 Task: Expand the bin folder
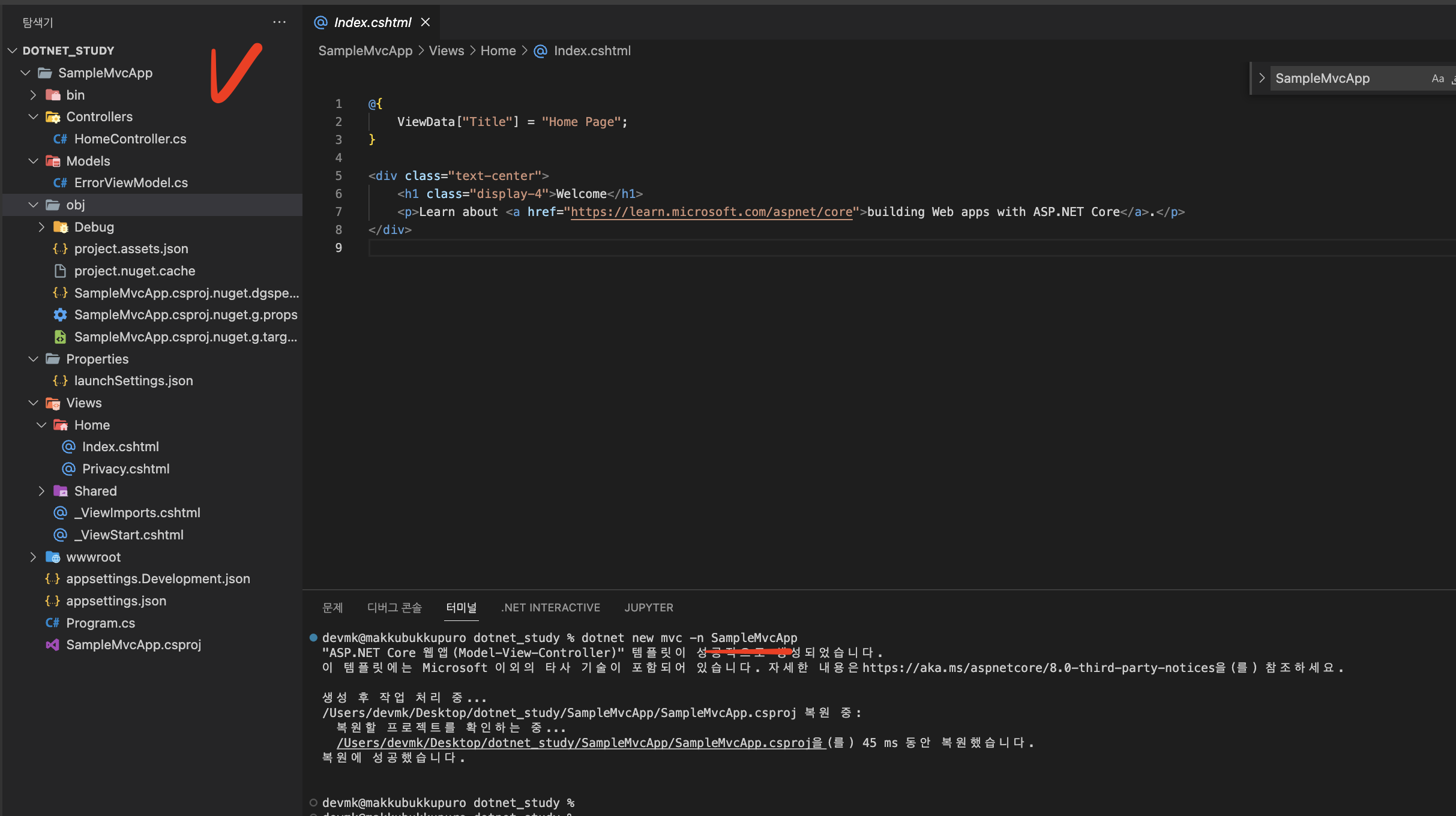34,95
